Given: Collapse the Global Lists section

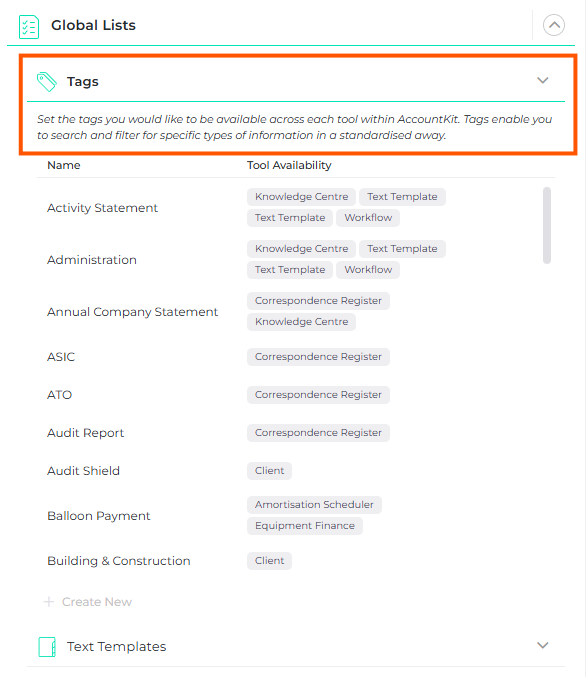Looking at the screenshot, I should (554, 25).
